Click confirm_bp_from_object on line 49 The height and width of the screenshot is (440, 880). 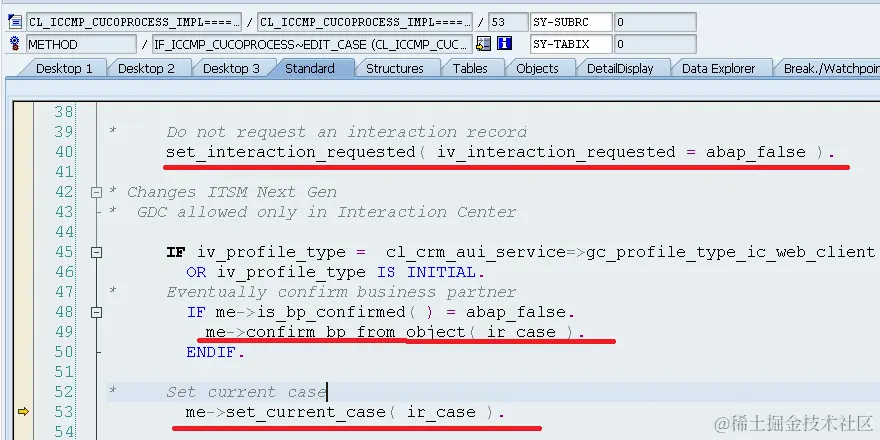pyautogui.click(x=356, y=332)
